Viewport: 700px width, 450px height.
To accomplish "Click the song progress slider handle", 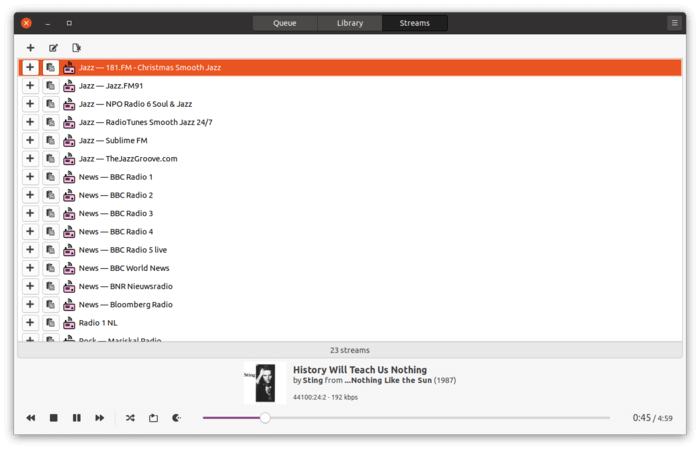I will pyautogui.click(x=265, y=417).
